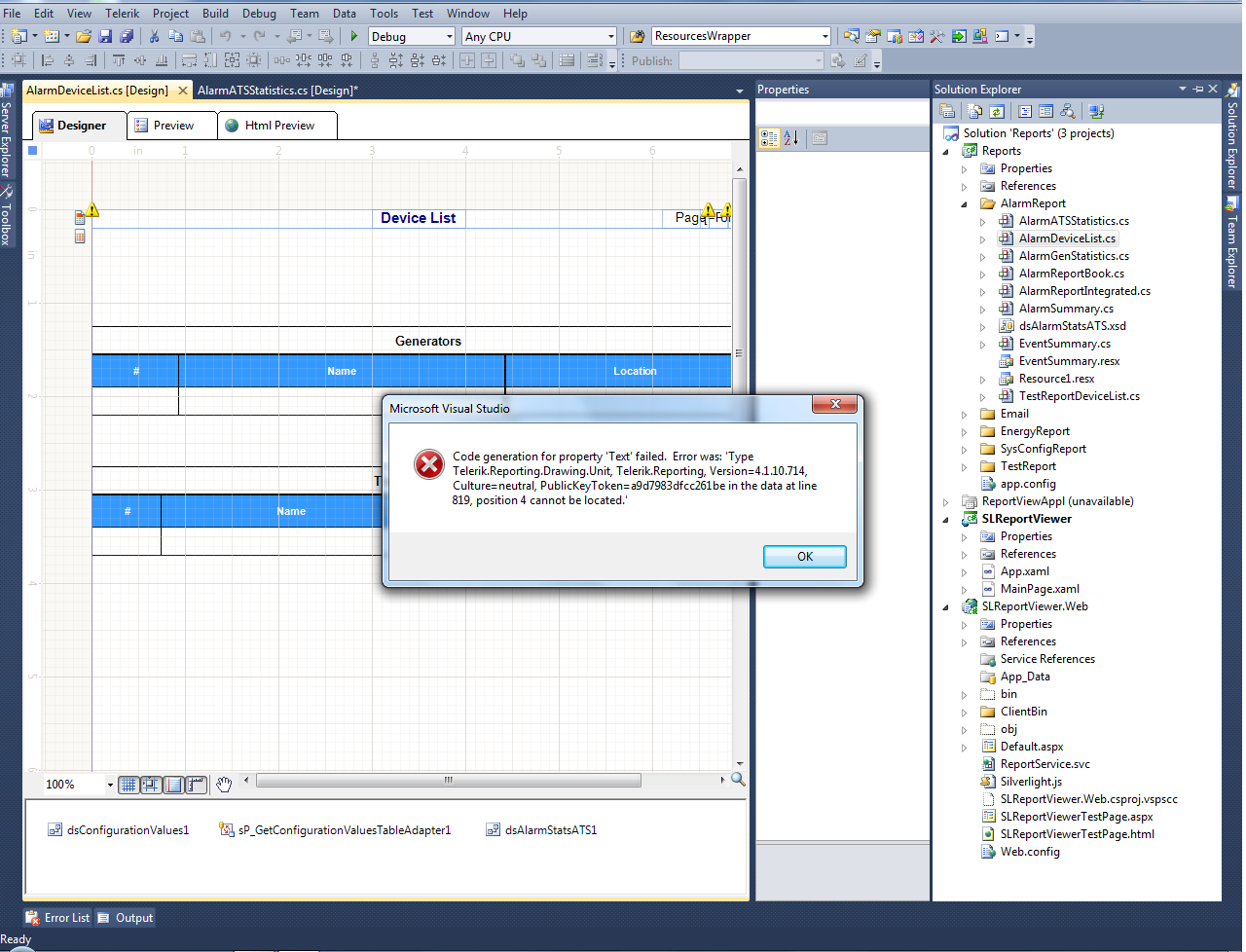Open the Any CPU platform dropdown

[x=611, y=37]
